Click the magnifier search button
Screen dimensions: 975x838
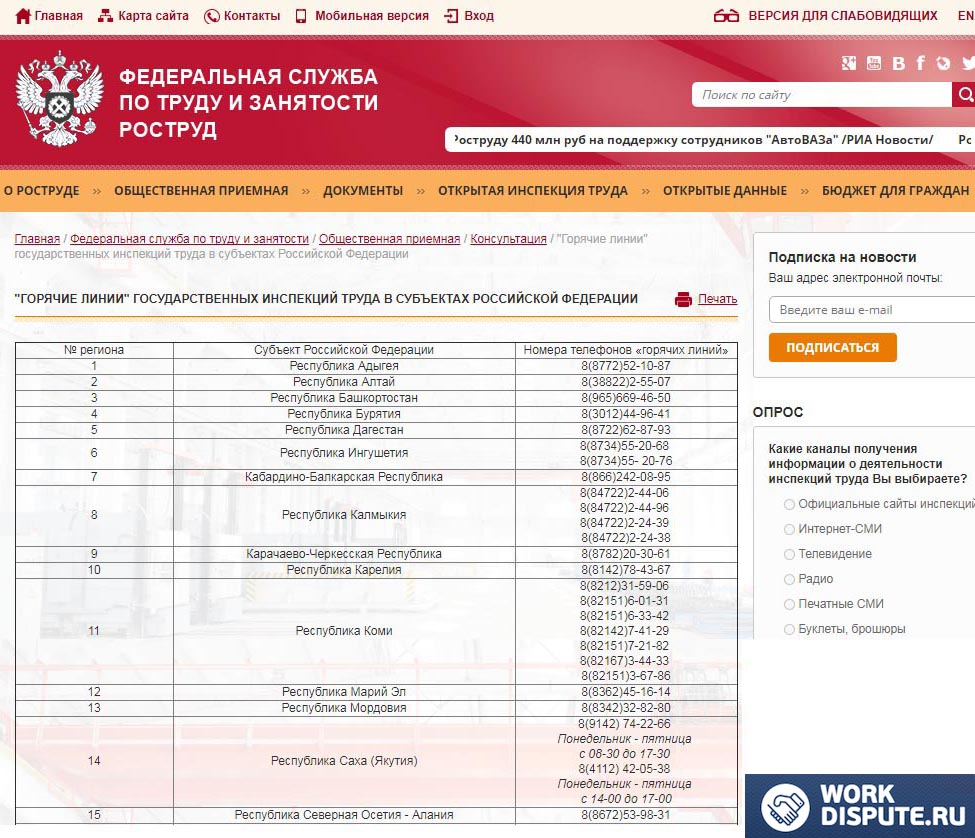tap(964, 94)
